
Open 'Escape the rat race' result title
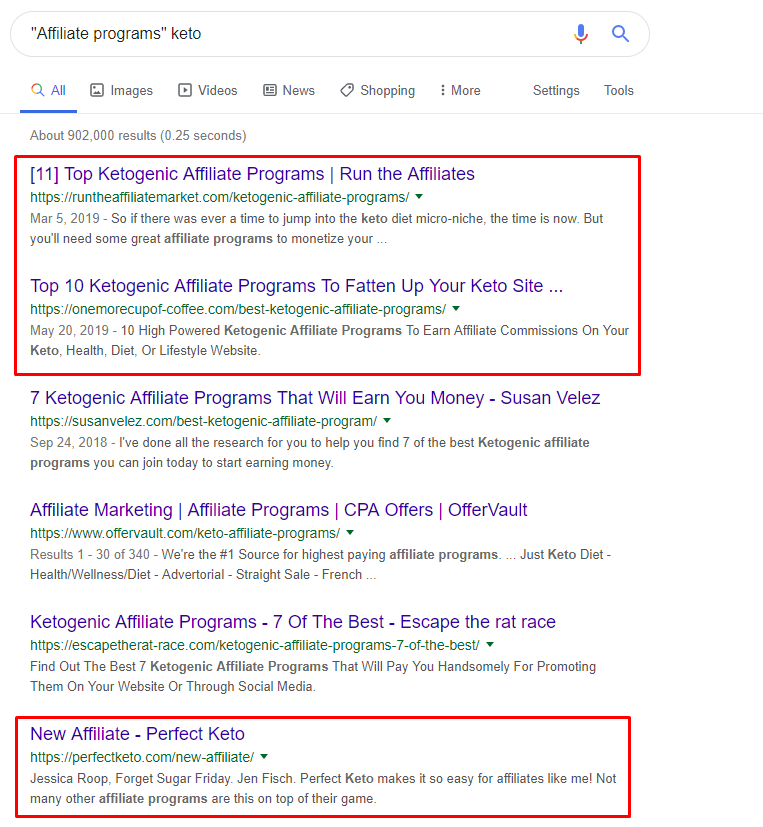(x=293, y=622)
